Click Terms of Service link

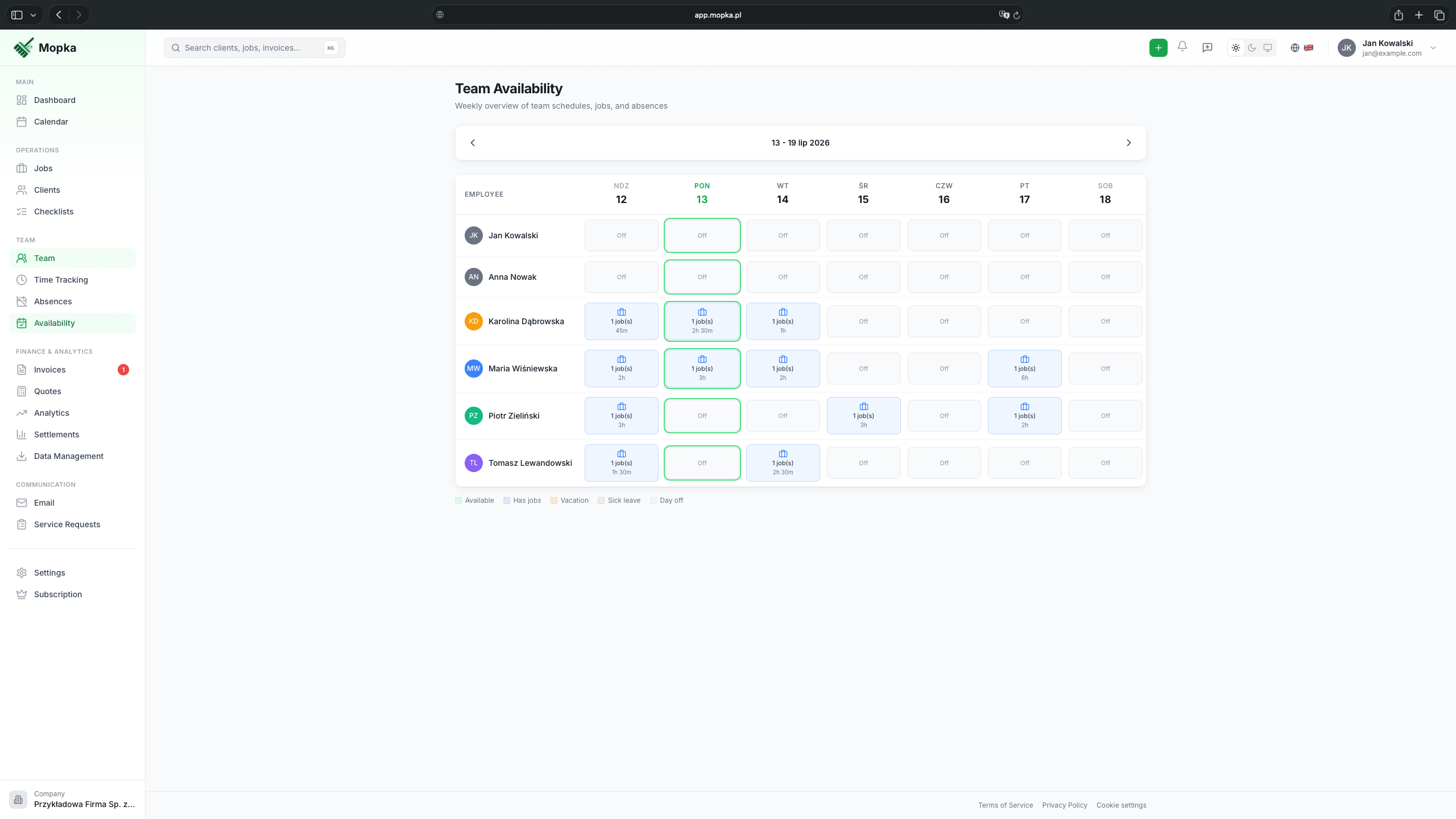(1005, 805)
